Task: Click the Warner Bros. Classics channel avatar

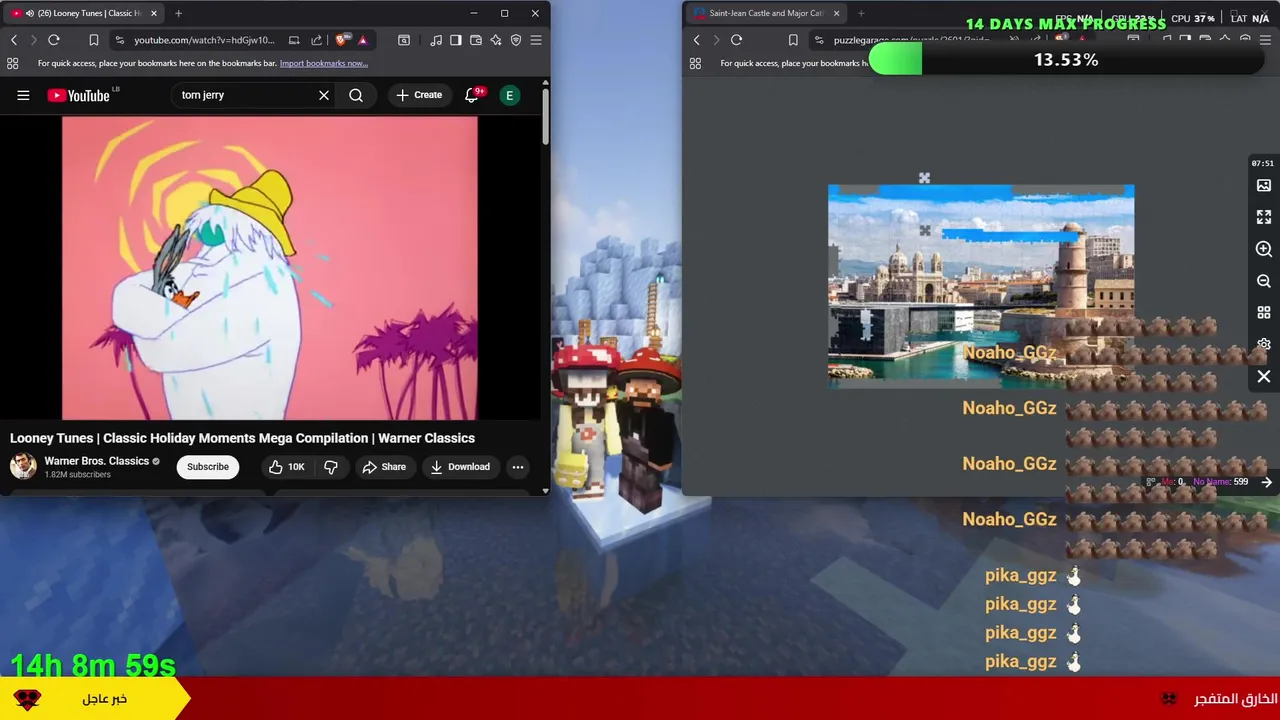Action: 23,466
